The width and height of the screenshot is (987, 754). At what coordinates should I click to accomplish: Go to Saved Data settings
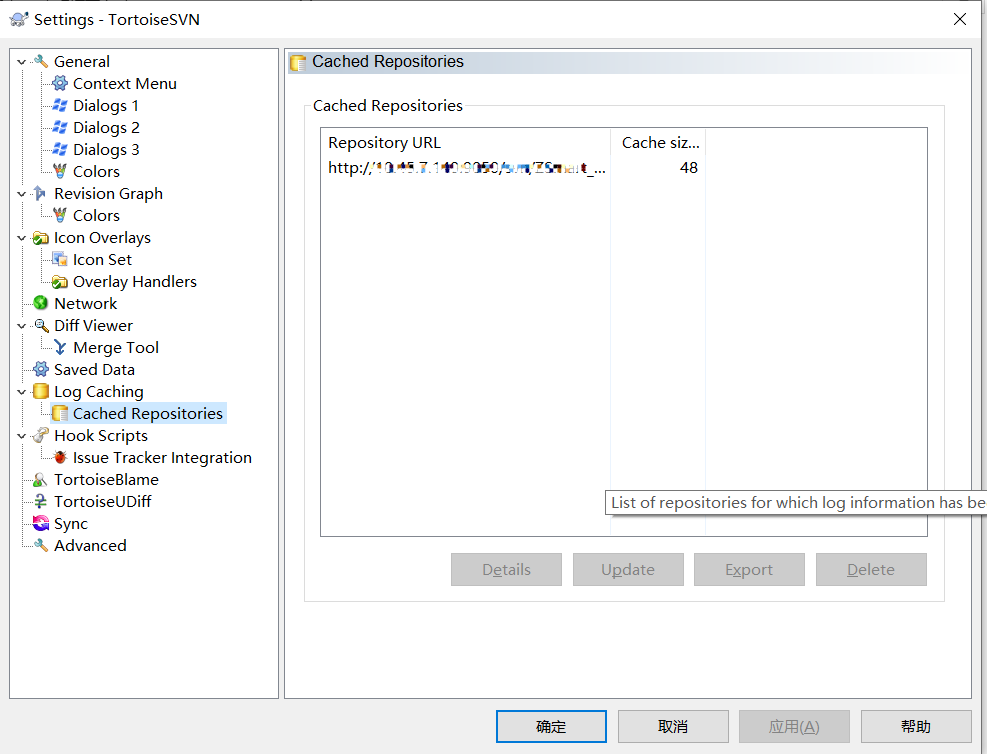94,369
